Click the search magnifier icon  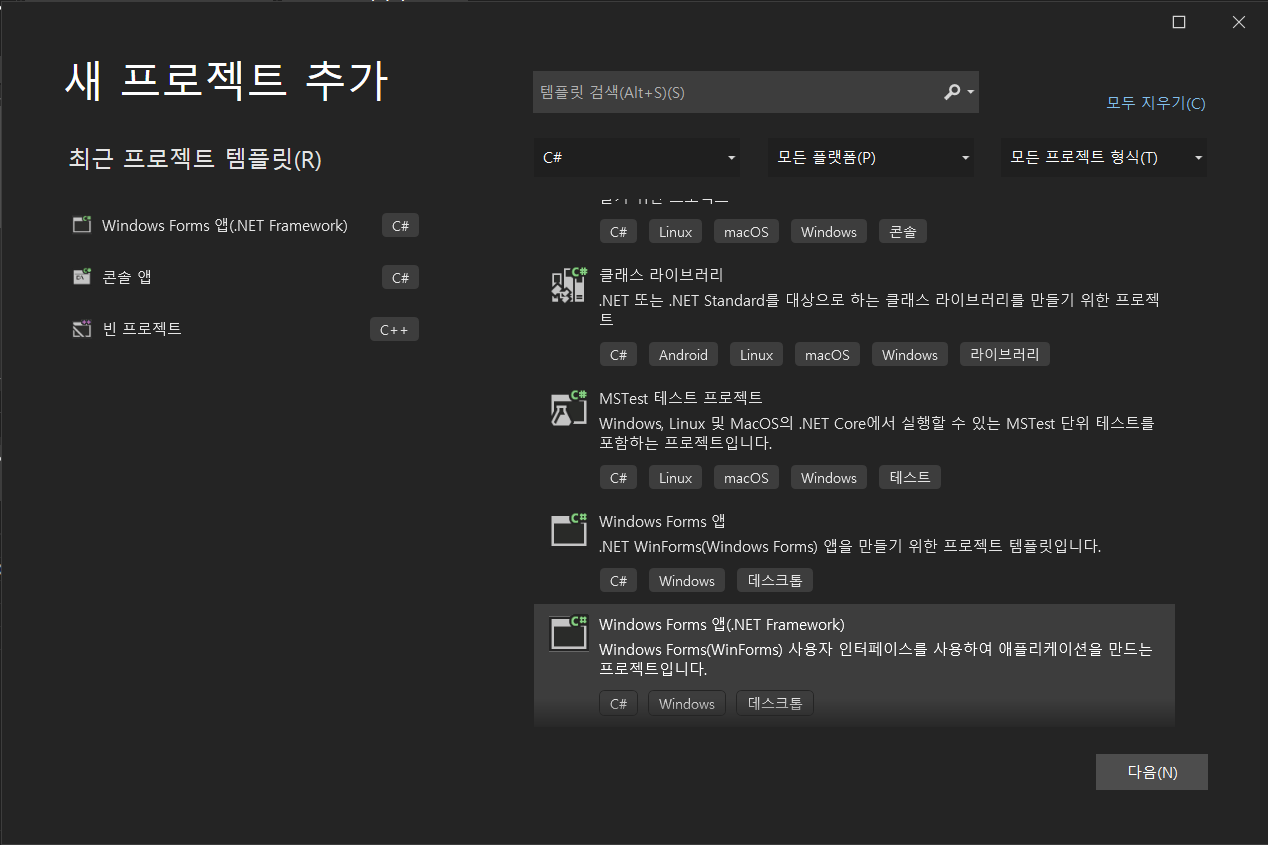[x=952, y=92]
